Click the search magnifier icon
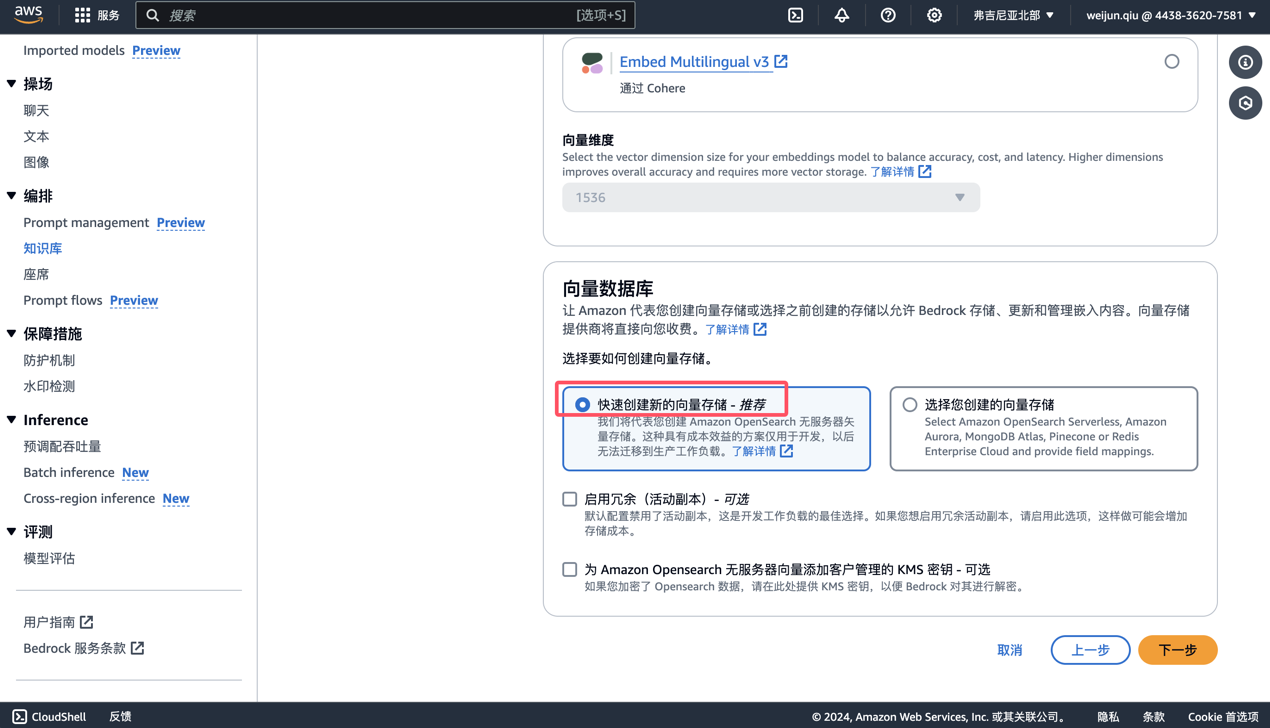 point(153,15)
